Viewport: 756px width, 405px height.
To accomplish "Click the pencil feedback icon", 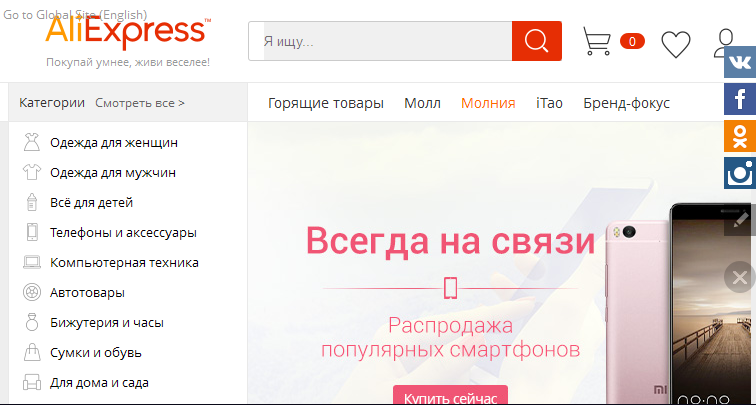I will pyautogui.click(x=740, y=220).
